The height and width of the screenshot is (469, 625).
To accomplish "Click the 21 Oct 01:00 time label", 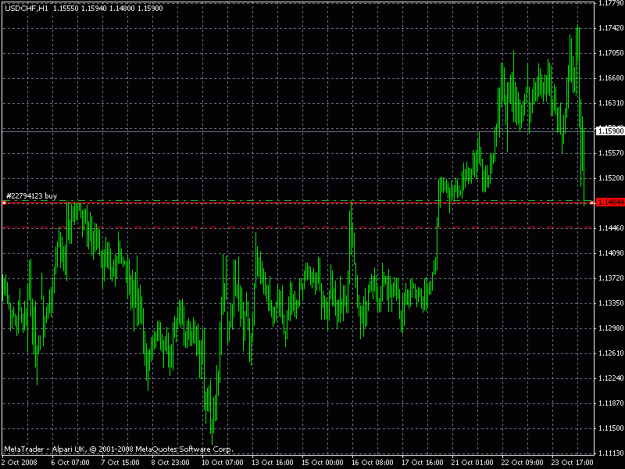I will 472,463.
